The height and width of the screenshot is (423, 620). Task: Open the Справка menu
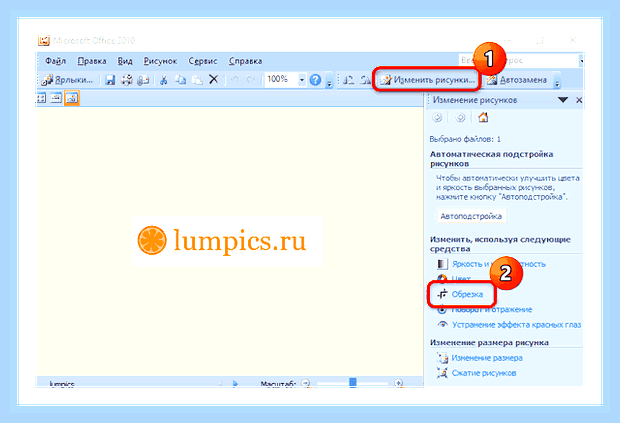click(246, 61)
